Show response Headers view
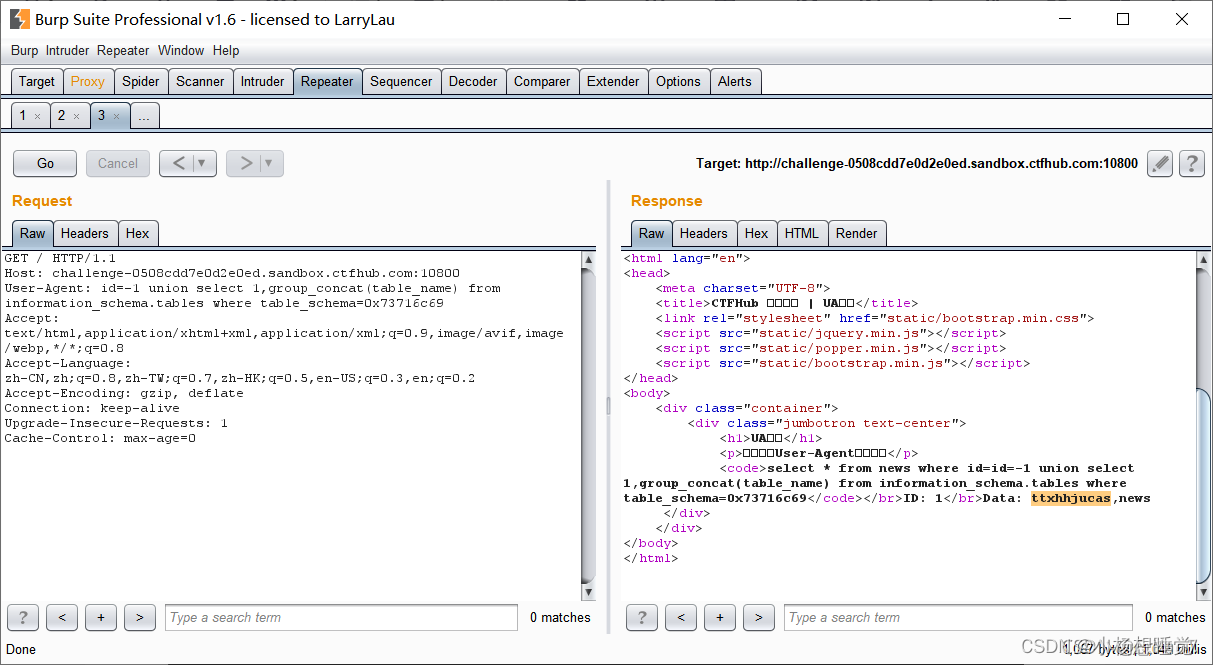The width and height of the screenshot is (1213, 665). pyautogui.click(x=704, y=233)
